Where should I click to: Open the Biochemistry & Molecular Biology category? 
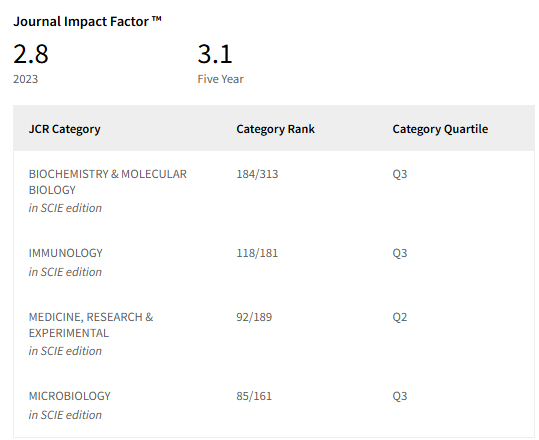(108, 182)
